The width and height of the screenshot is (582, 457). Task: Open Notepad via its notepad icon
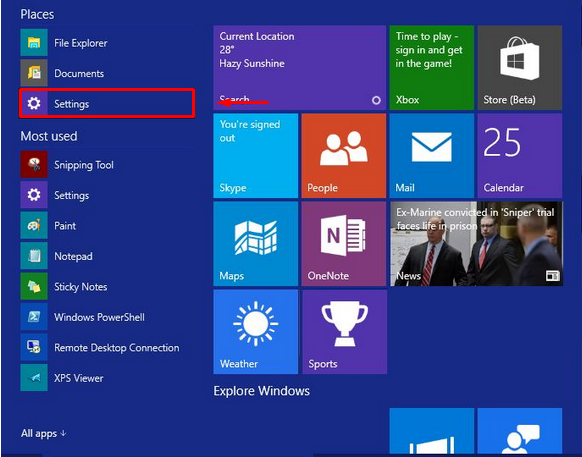(x=34, y=256)
